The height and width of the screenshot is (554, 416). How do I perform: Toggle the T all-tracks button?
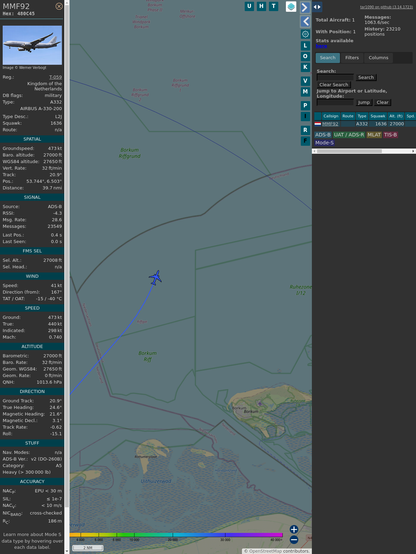coord(273,6)
